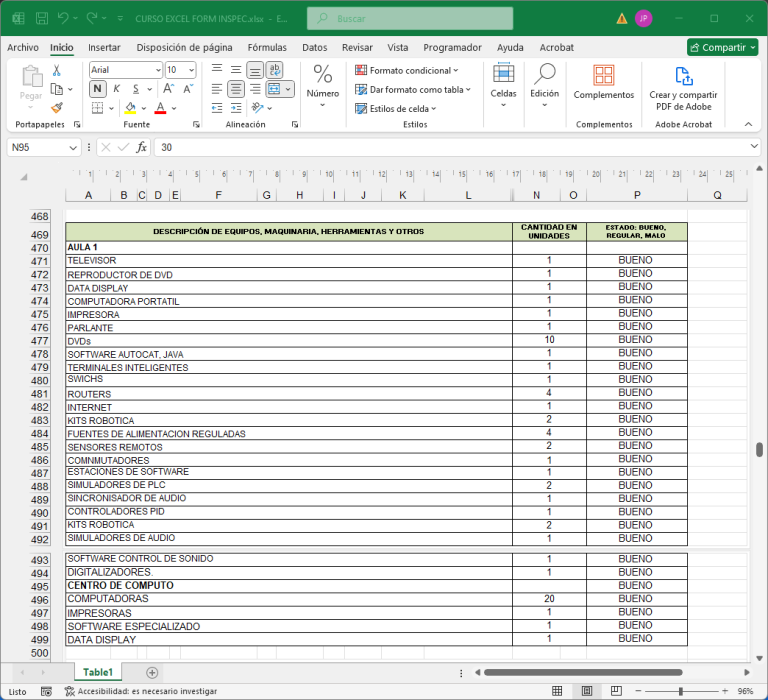Toggle bold N formatting button
The height and width of the screenshot is (700, 768).
point(98,89)
